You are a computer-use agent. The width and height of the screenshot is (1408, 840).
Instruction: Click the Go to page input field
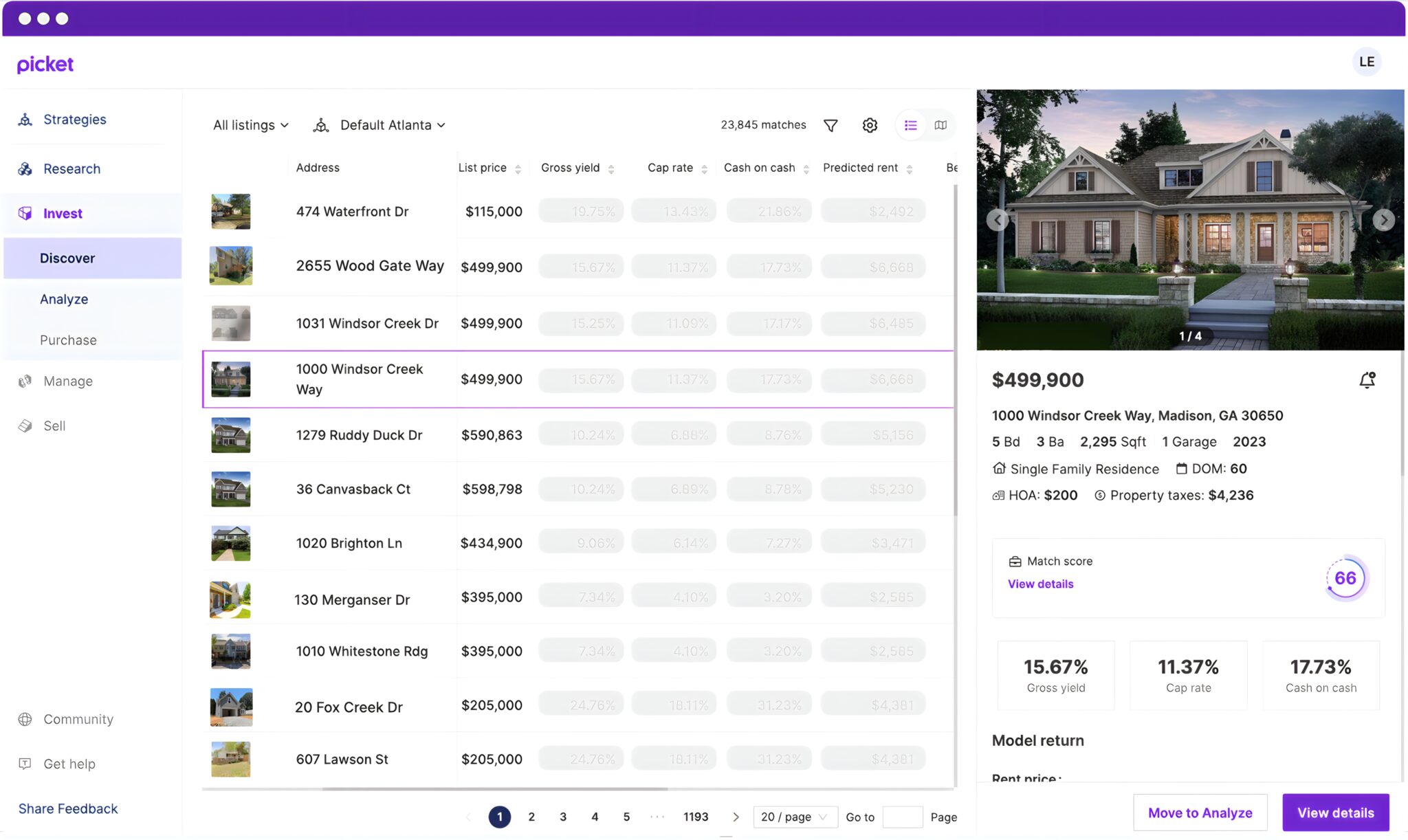pos(902,817)
